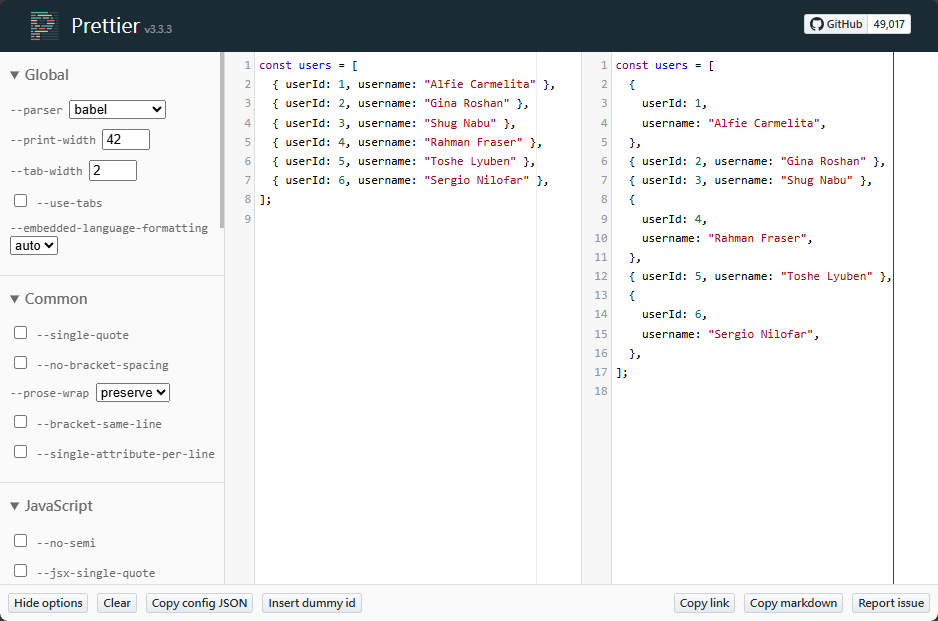Click "Alfie Carmelita" in the output pane
This screenshot has height=621, width=938.
[x=764, y=123]
